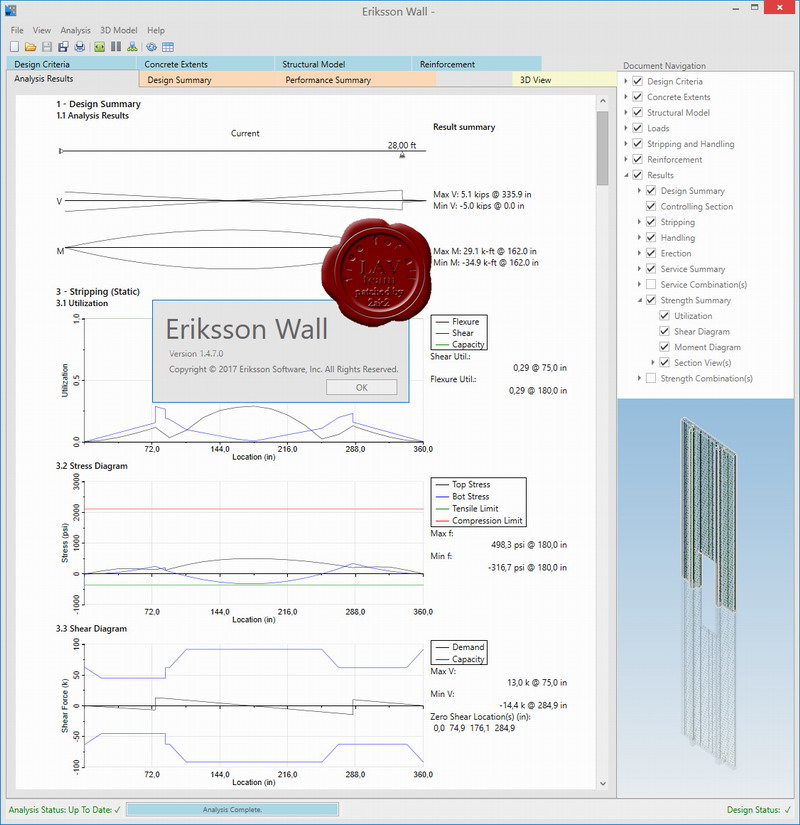Image resolution: width=800 pixels, height=825 pixels.
Task: Click the vertical scrollbar thumb in report
Action: coord(603,148)
